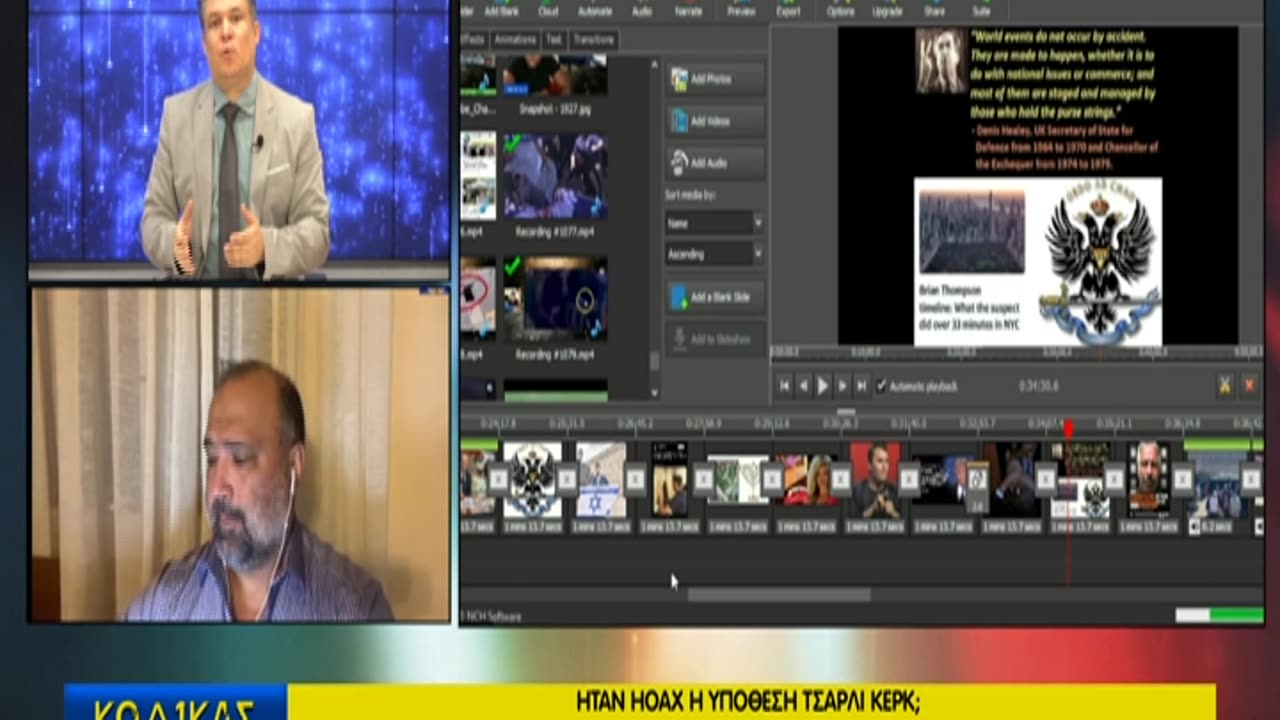The height and width of the screenshot is (720, 1280).
Task: Click the media list scroll-up arrow
Action: point(655,65)
